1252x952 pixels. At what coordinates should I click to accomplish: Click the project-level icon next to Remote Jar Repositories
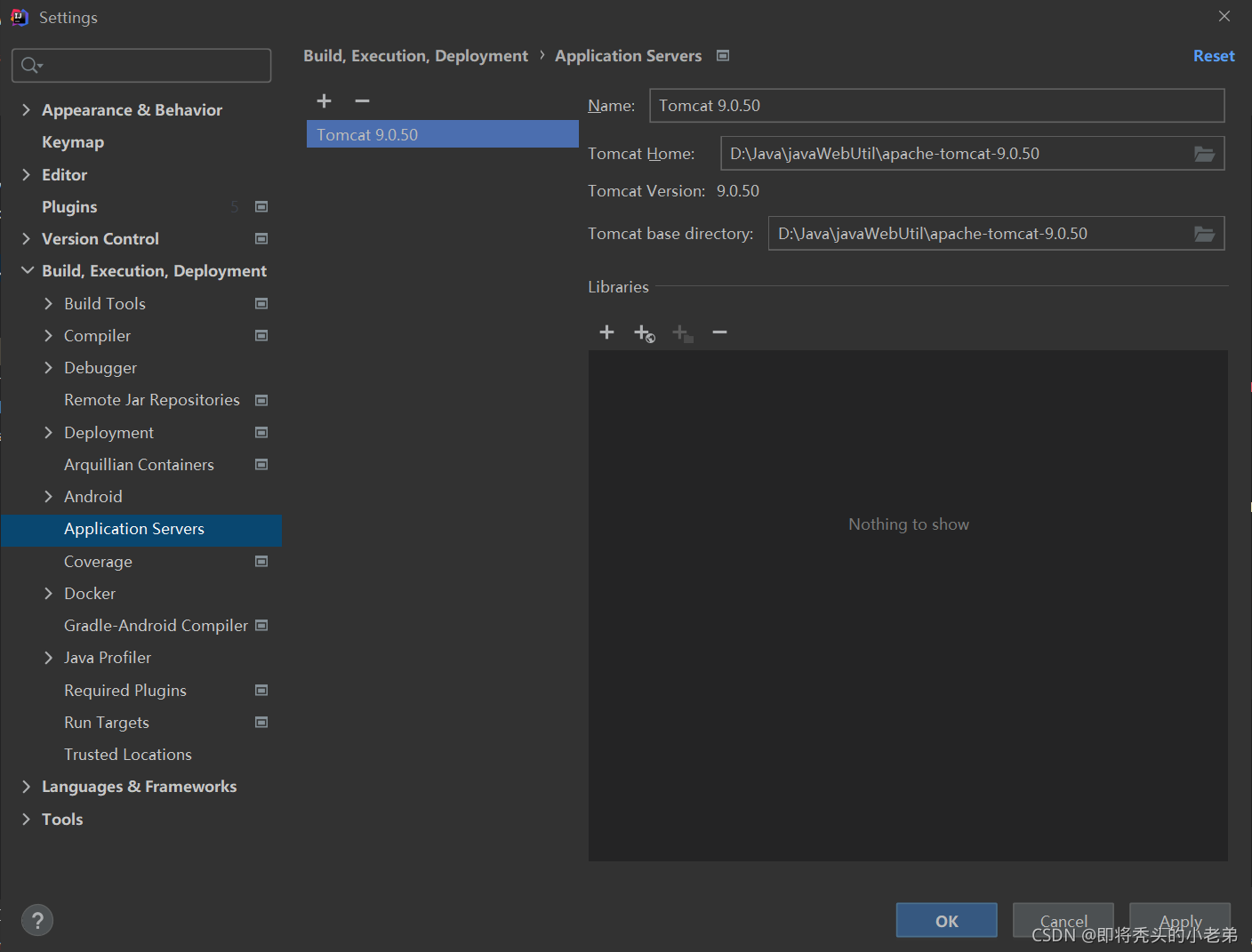click(261, 400)
